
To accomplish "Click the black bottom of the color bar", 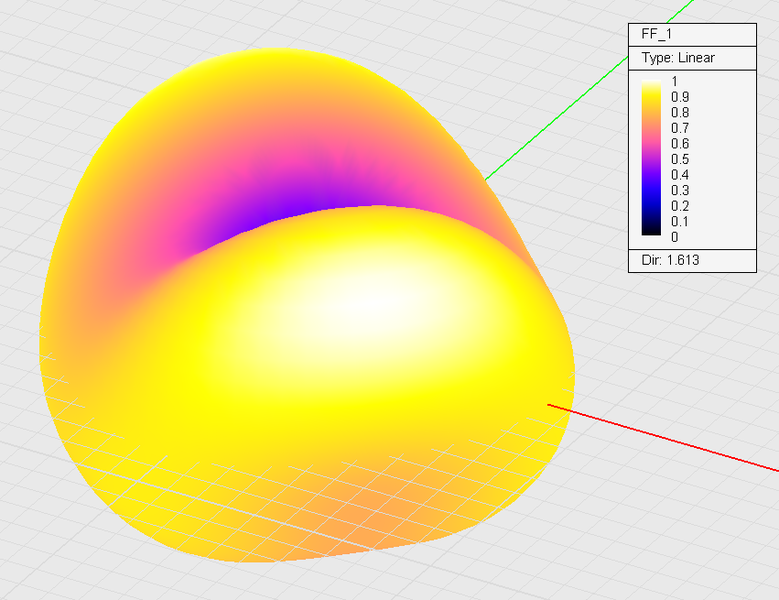I will 652,230.
